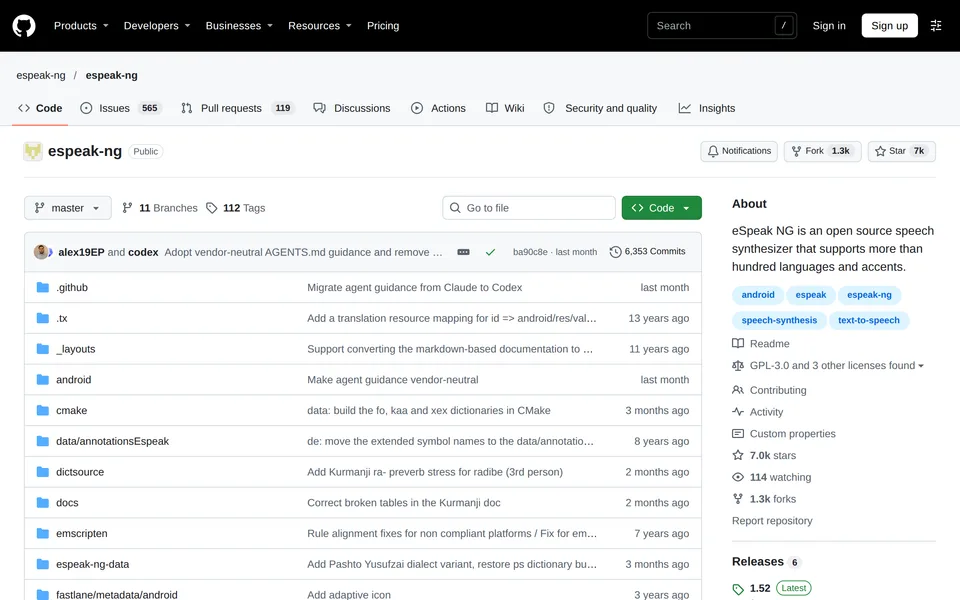Click the Activity pulse icon
This screenshot has width=960, height=600.
(x=738, y=412)
